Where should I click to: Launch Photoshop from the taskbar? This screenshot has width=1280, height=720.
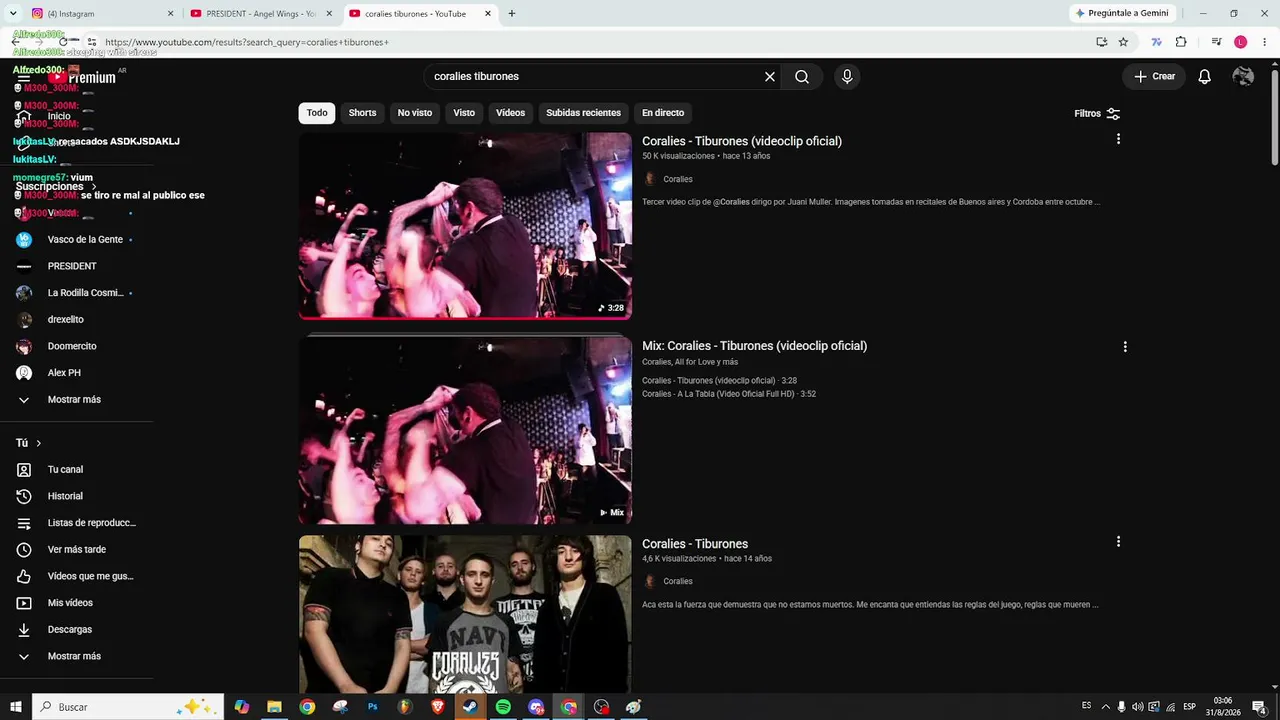(372, 707)
